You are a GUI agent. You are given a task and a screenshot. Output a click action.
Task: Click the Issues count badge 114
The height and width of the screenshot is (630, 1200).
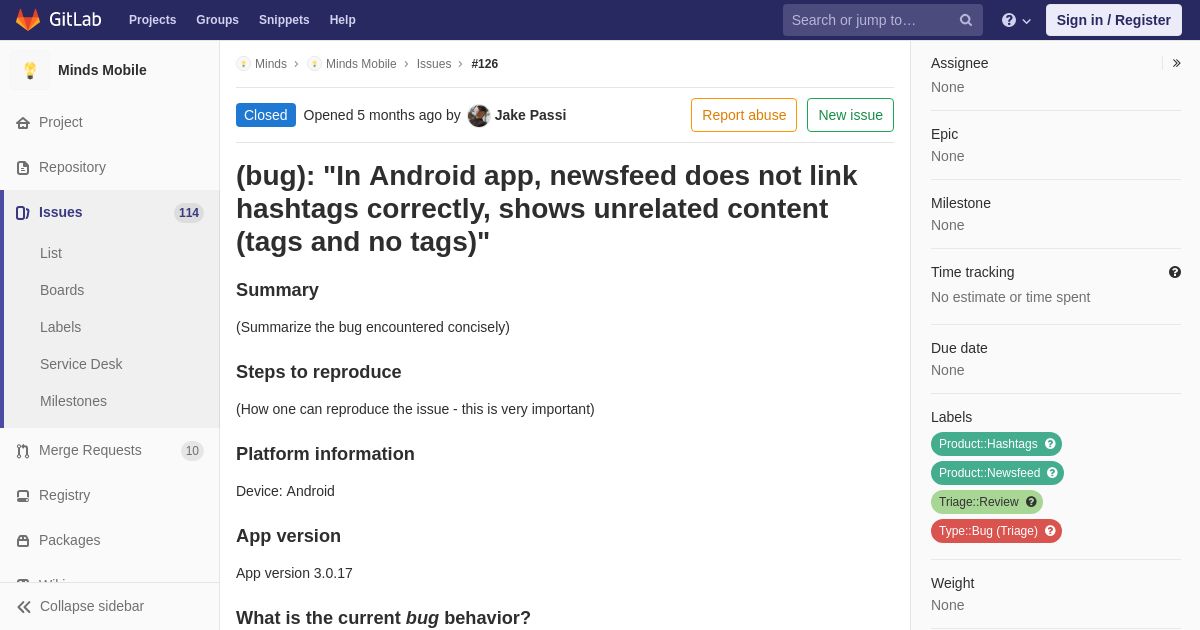click(189, 213)
